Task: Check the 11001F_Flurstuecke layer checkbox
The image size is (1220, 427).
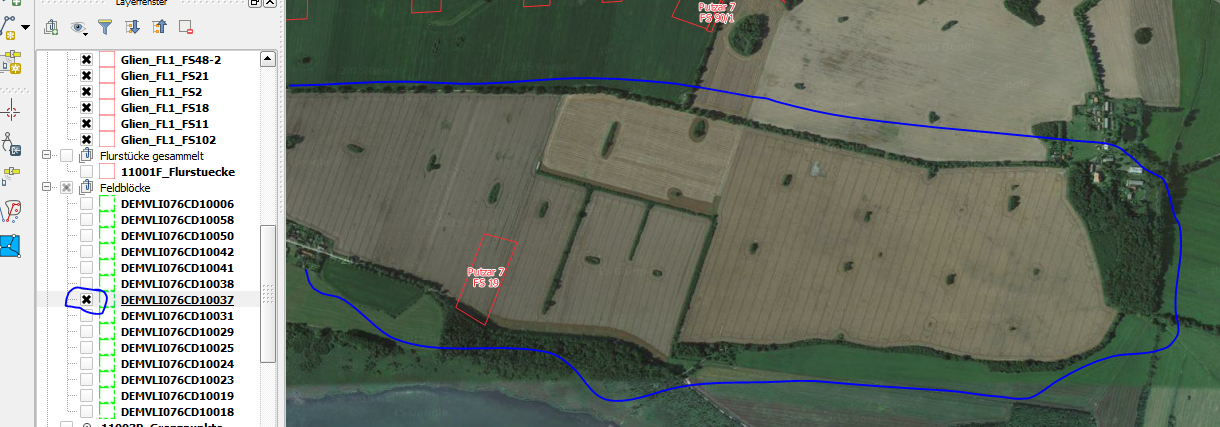Action: (86, 172)
